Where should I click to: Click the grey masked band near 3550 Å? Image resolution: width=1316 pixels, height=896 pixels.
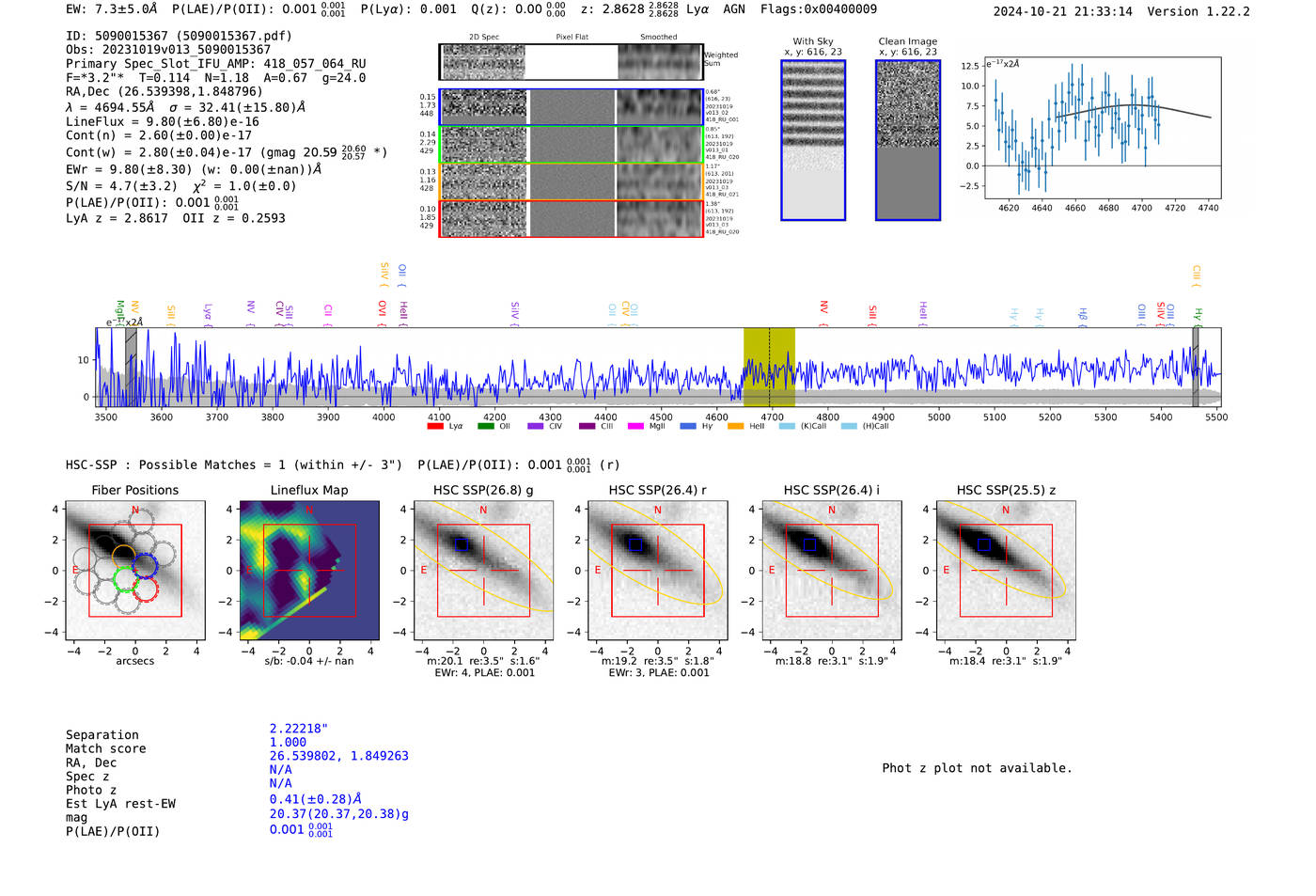click(x=131, y=368)
